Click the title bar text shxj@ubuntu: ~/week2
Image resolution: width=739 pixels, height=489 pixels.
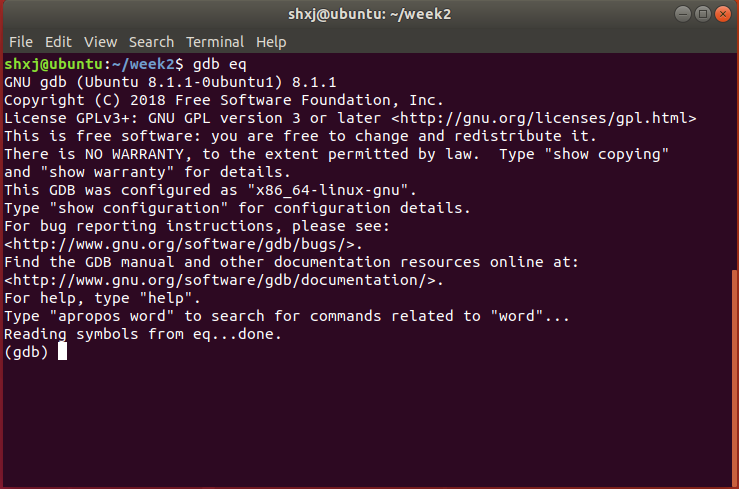pyautogui.click(x=369, y=14)
